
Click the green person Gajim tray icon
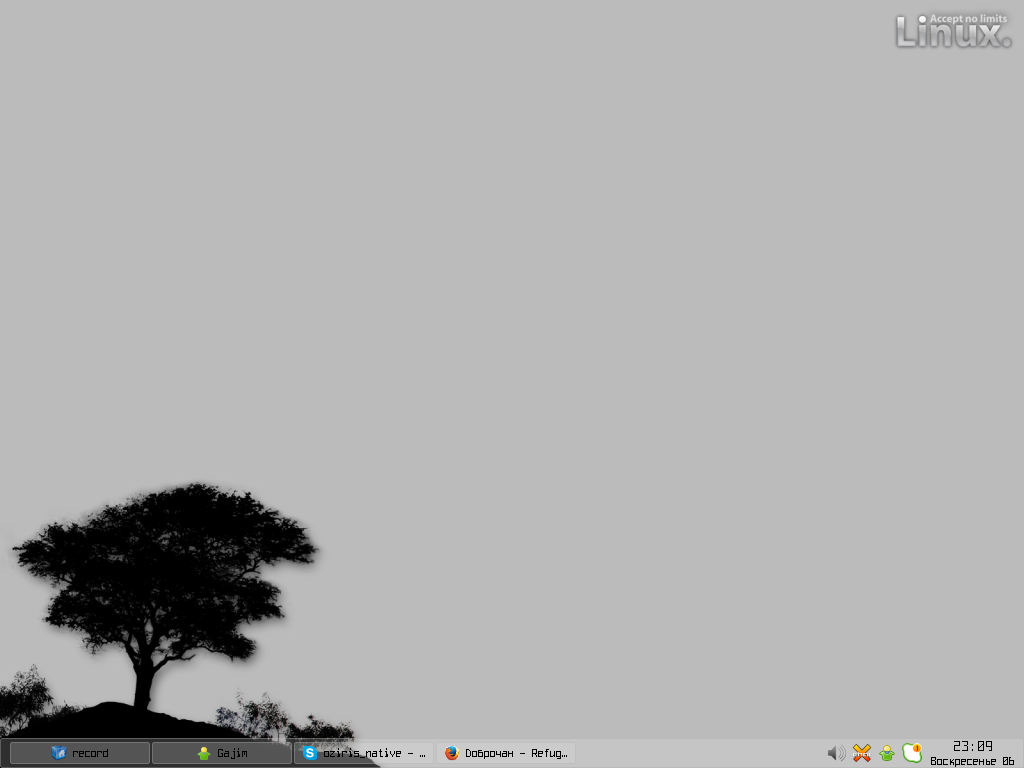tap(886, 753)
